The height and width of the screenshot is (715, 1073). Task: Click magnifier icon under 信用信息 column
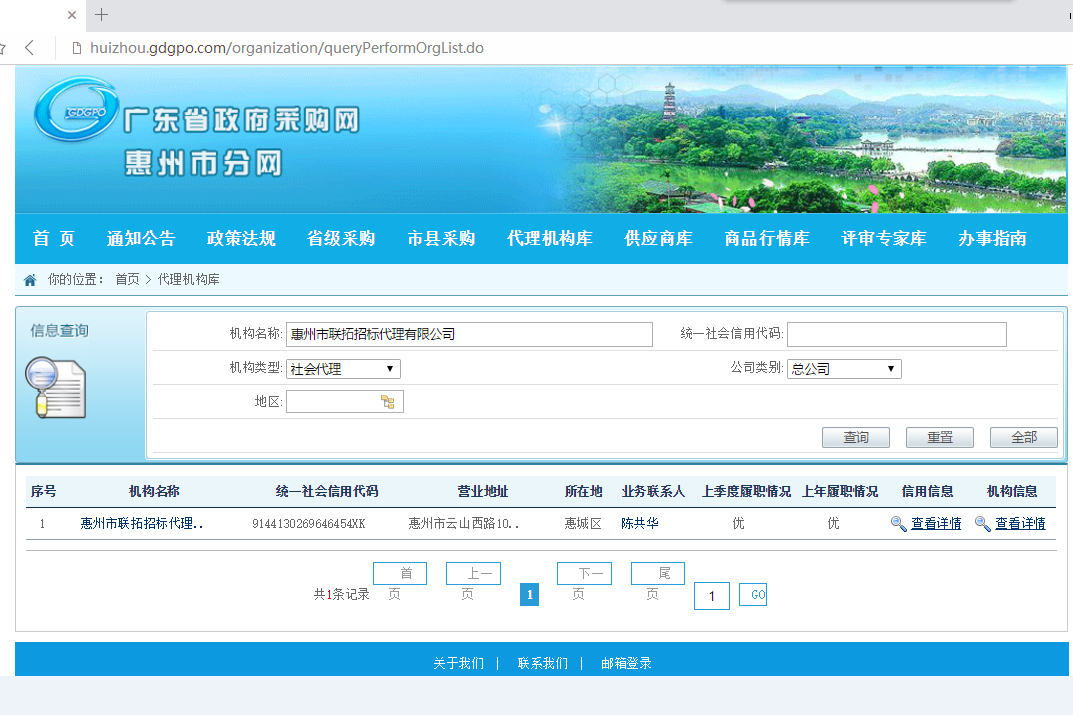pos(898,523)
